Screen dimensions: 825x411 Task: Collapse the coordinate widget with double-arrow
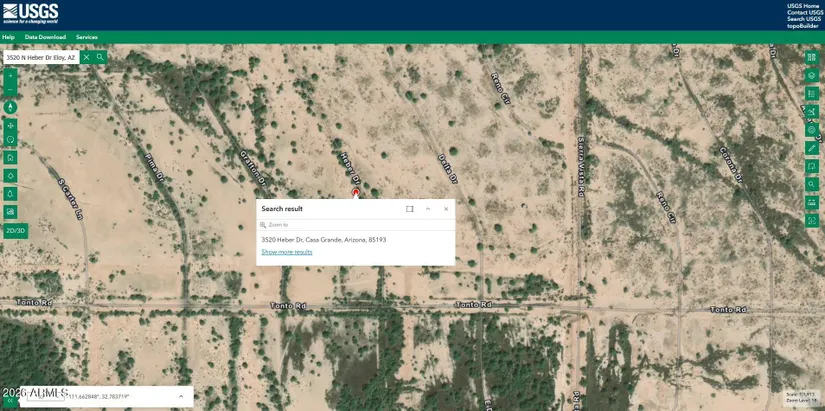pos(10,400)
